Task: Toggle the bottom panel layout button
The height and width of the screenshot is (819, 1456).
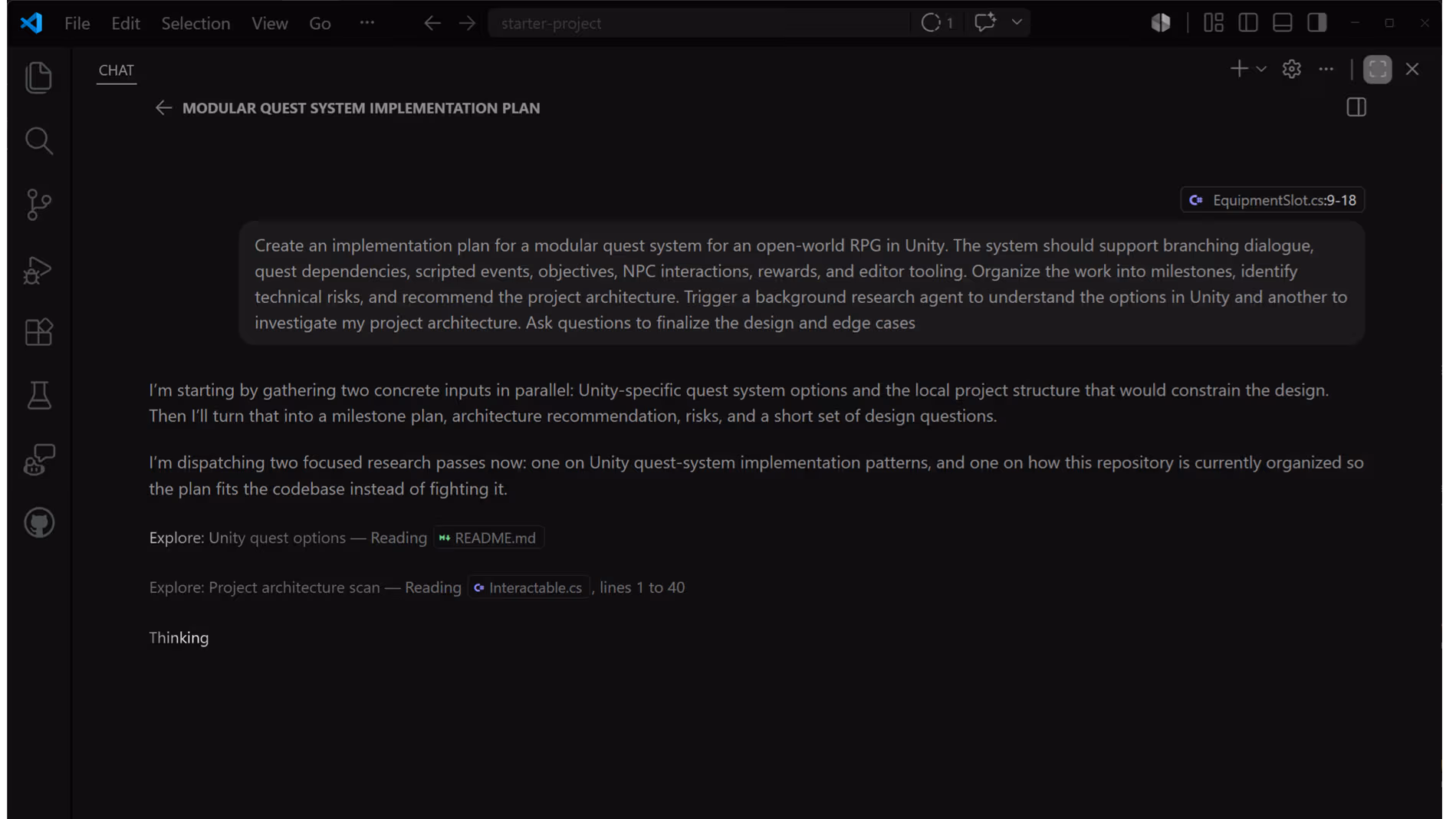Action: click(x=1282, y=23)
